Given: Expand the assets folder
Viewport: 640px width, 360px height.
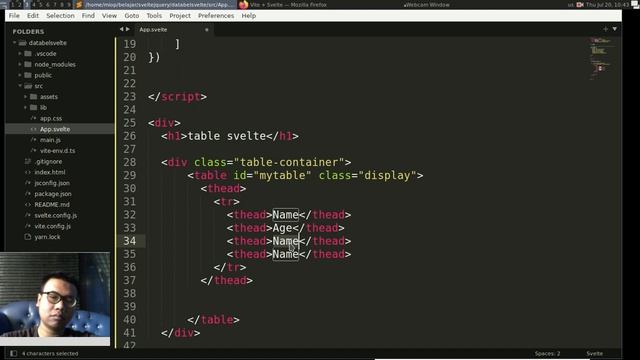Looking at the screenshot, I should tap(26, 97).
